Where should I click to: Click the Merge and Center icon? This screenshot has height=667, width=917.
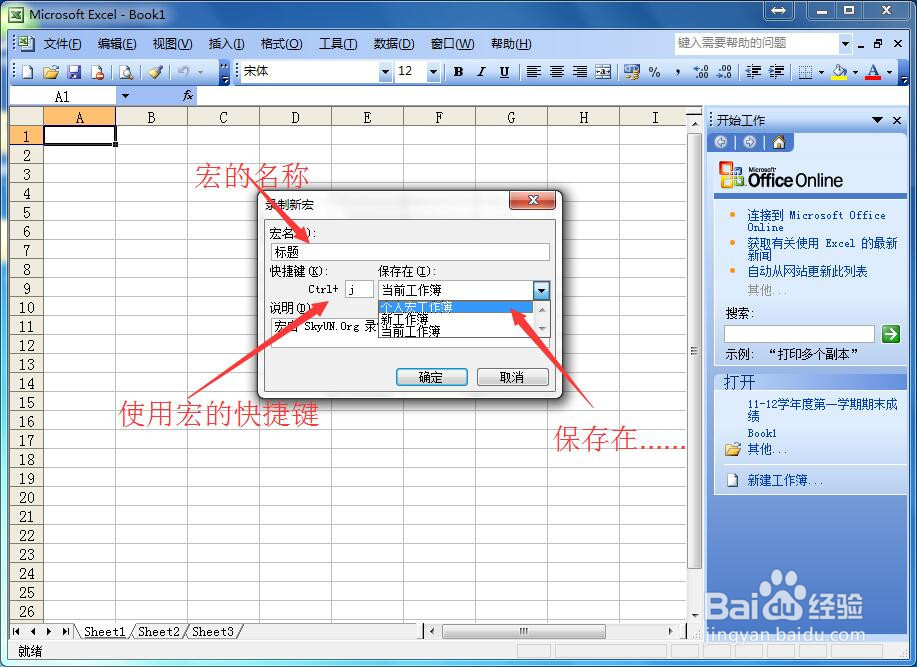(603, 72)
